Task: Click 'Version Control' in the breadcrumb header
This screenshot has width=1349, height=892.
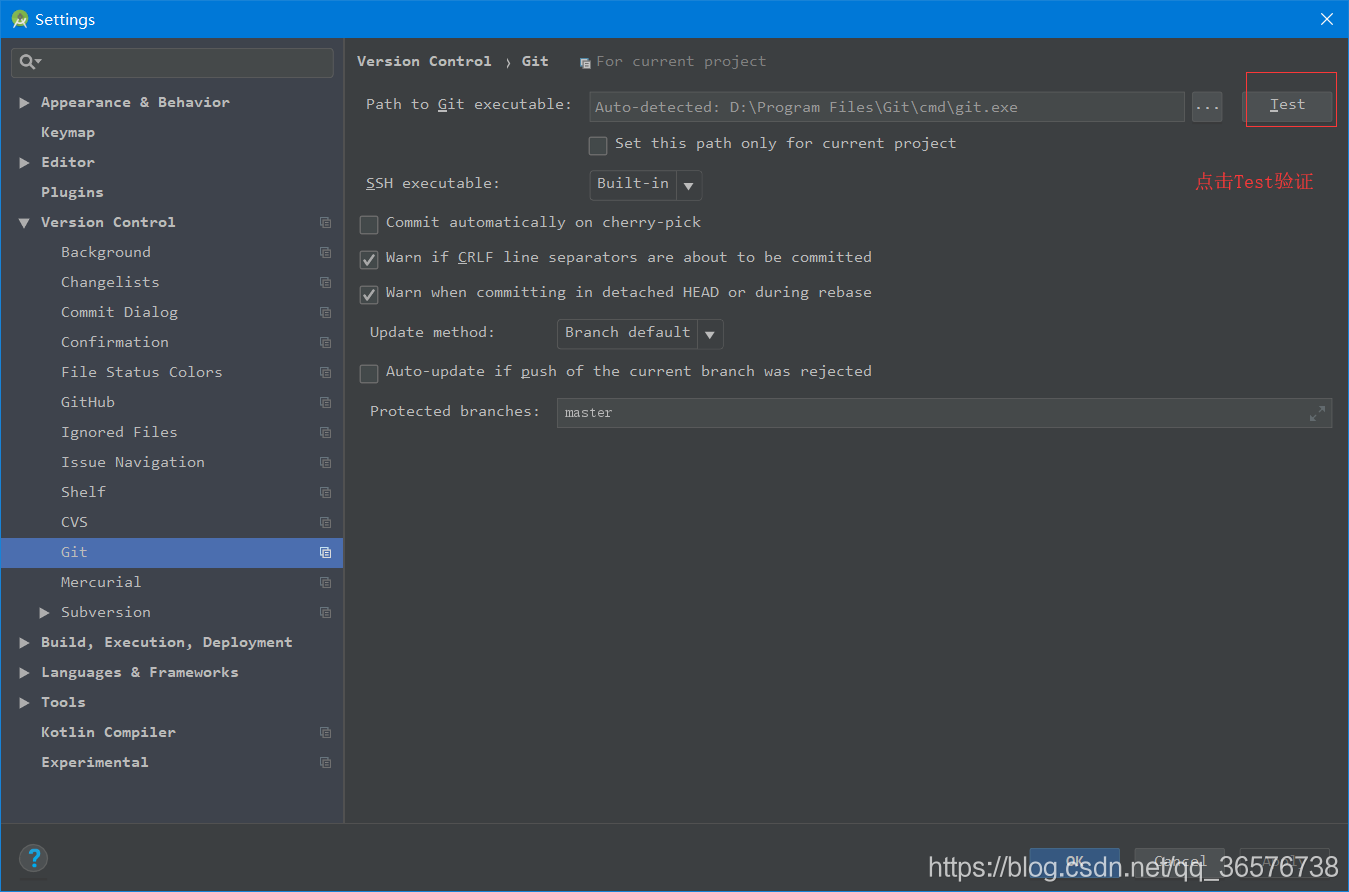Action: pos(424,61)
